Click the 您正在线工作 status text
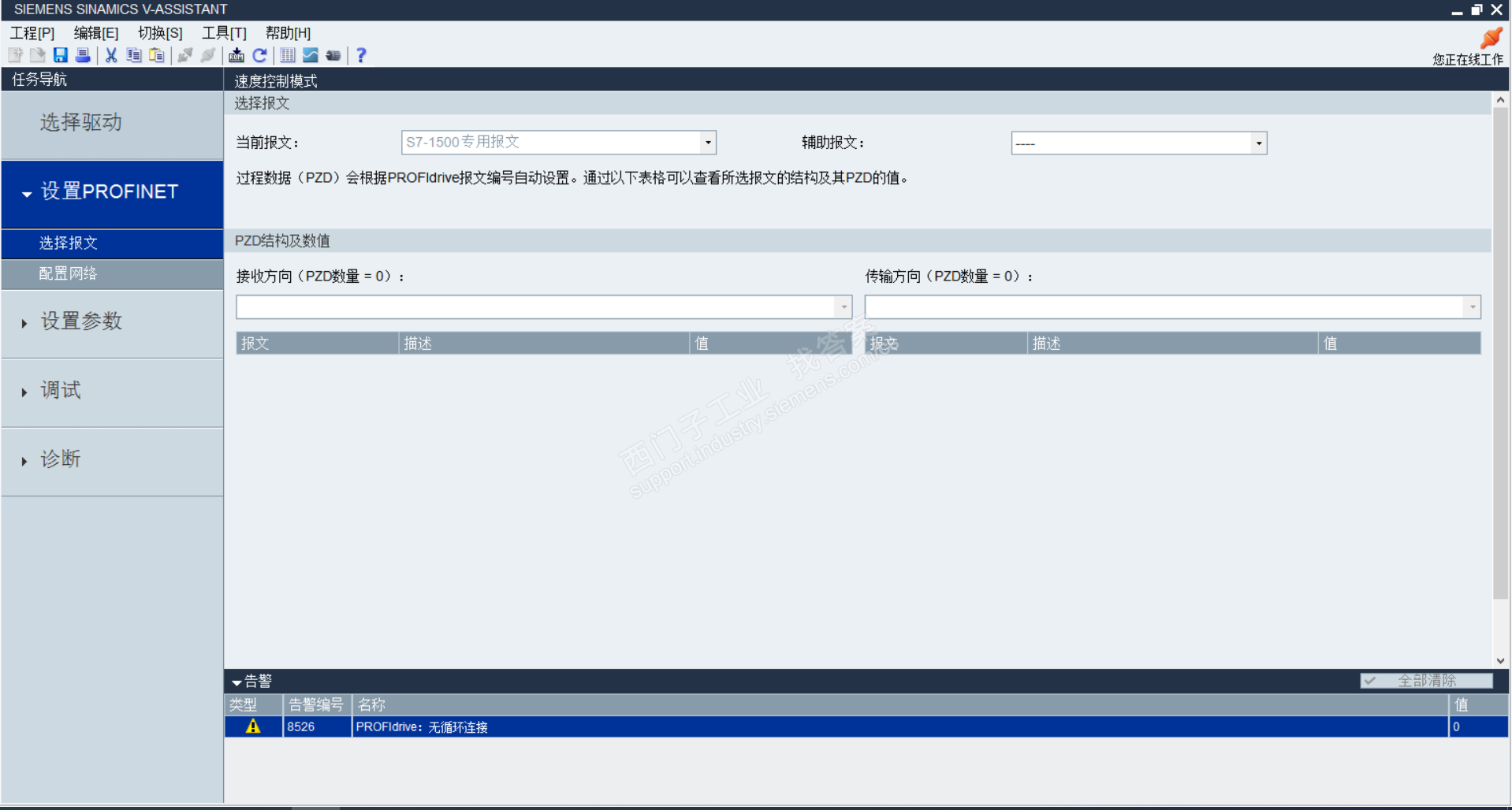The width and height of the screenshot is (1512, 810). click(x=1468, y=60)
